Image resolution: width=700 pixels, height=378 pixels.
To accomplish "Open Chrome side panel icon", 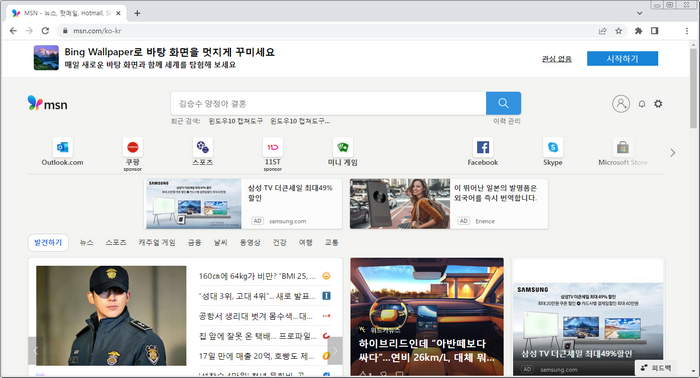I will click(654, 31).
